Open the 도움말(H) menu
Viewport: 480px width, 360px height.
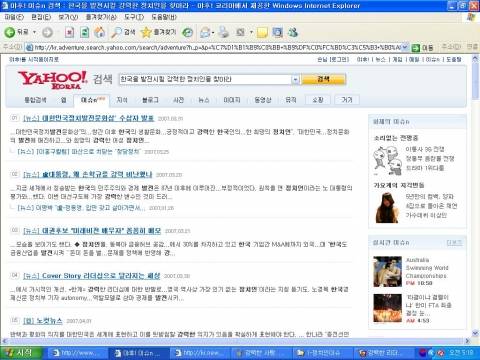click(164, 17)
